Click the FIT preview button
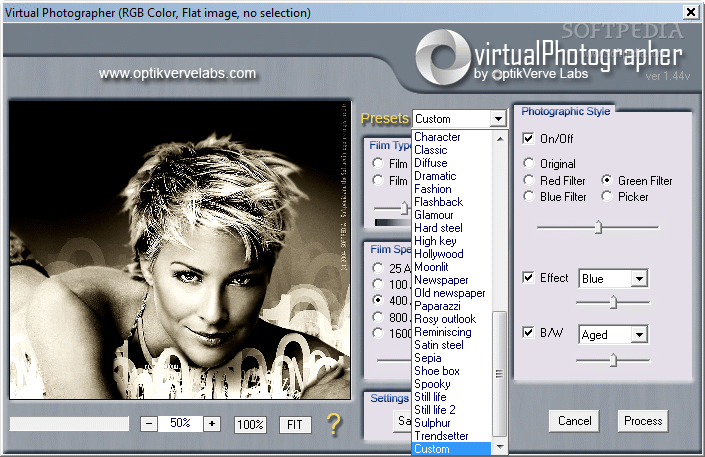This screenshot has width=705, height=457. [295, 425]
